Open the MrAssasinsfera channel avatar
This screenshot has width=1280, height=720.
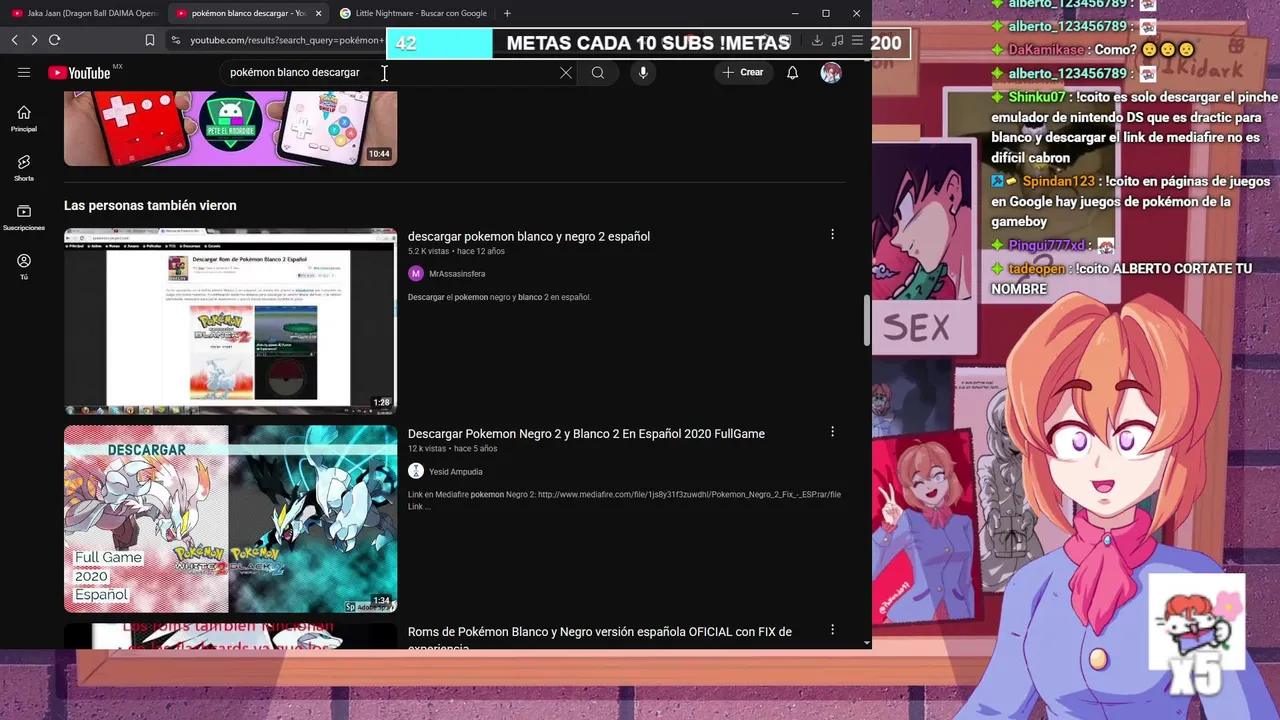point(416,273)
